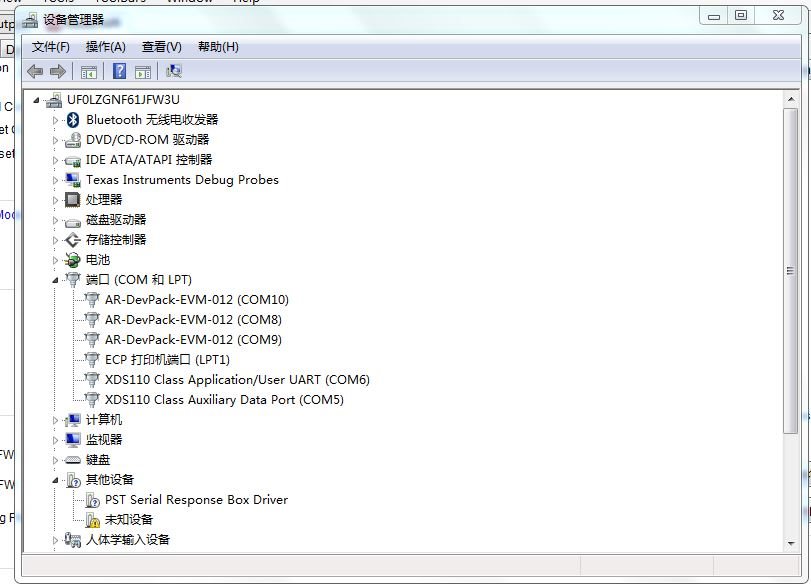811x585 pixels.
Task: Click the Forward arrow toolbar icon
Action: (x=57, y=71)
